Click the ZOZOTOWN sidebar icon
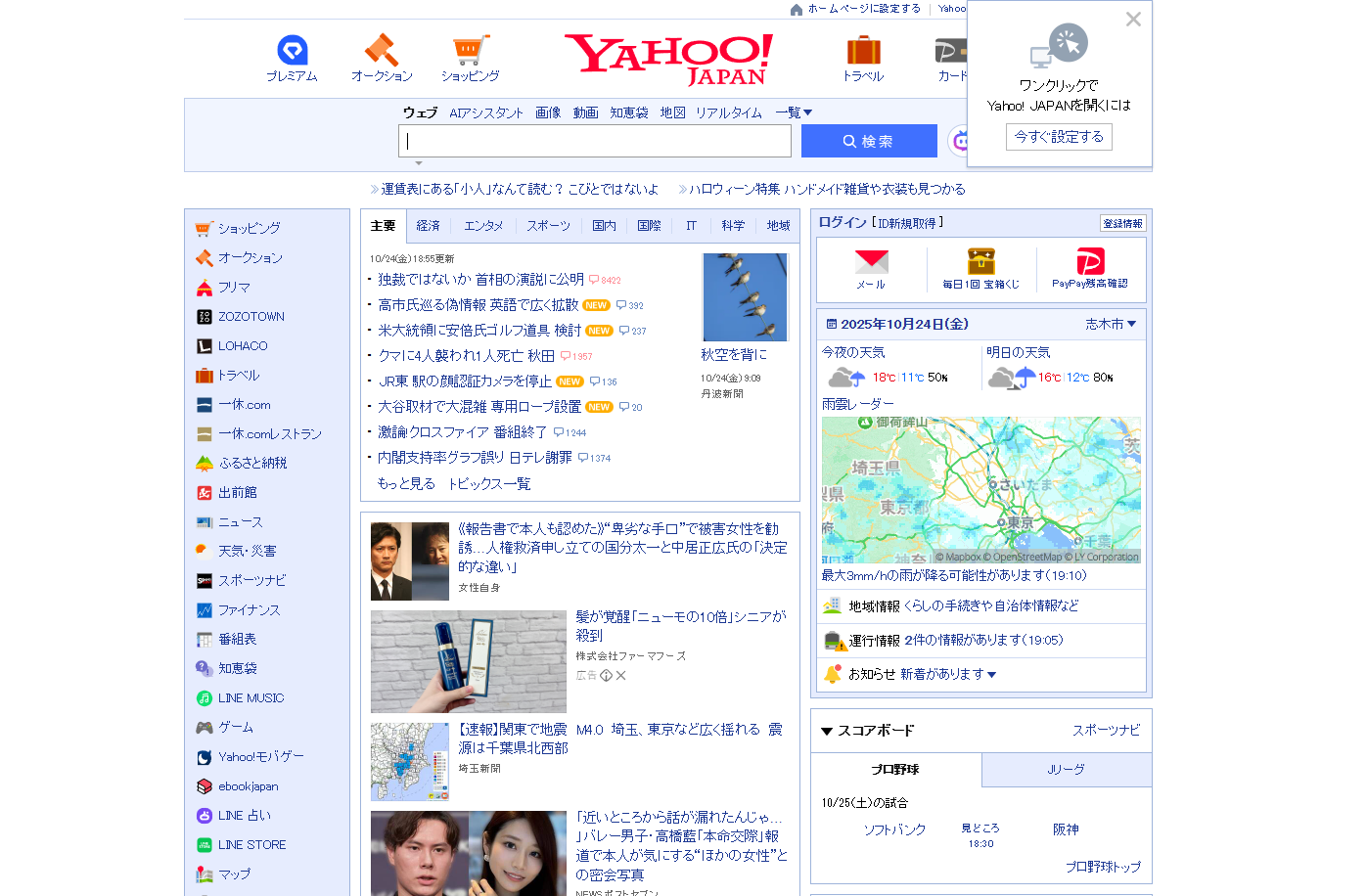The image size is (1367, 896). point(204,316)
